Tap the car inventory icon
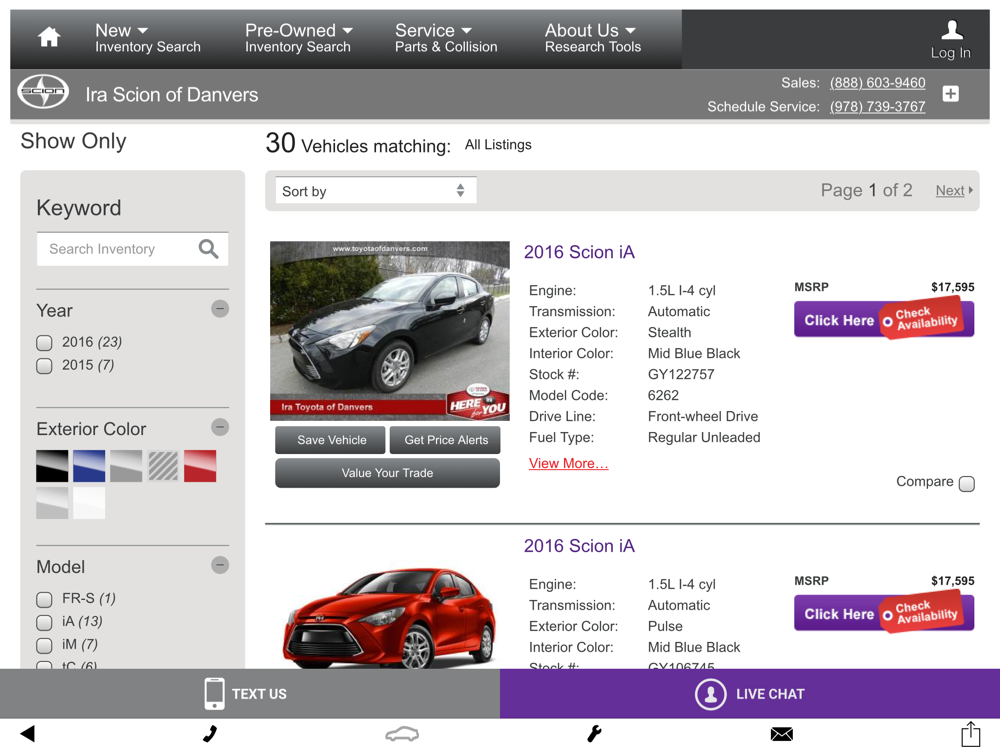This screenshot has height=750, width=1000. [x=402, y=734]
